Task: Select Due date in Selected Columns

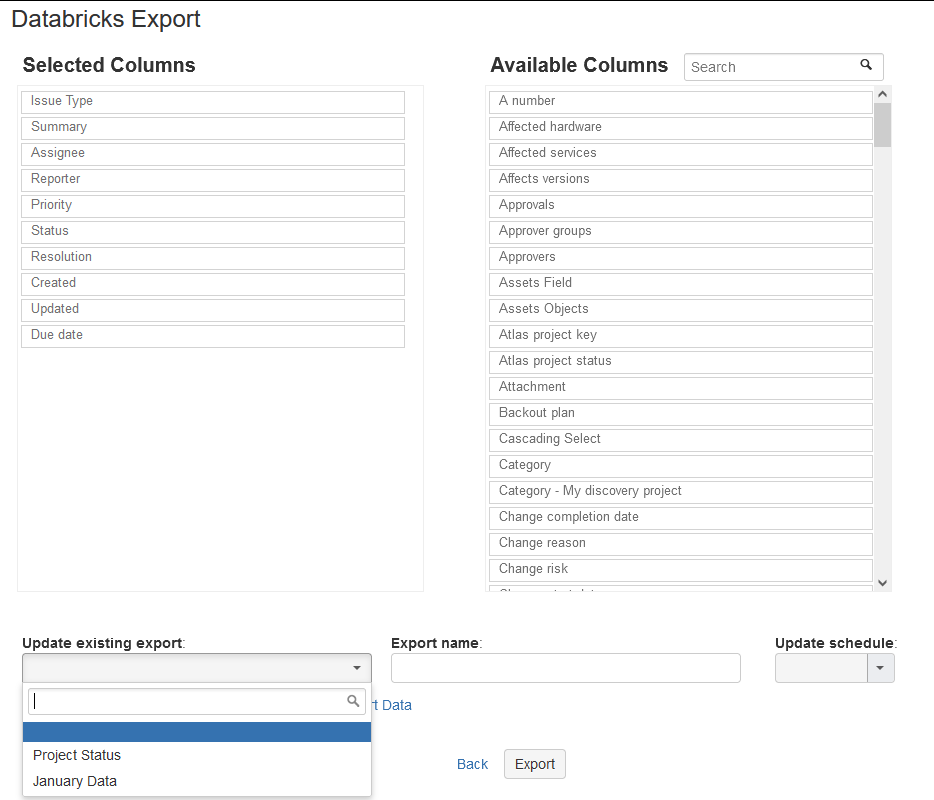Action: [213, 336]
